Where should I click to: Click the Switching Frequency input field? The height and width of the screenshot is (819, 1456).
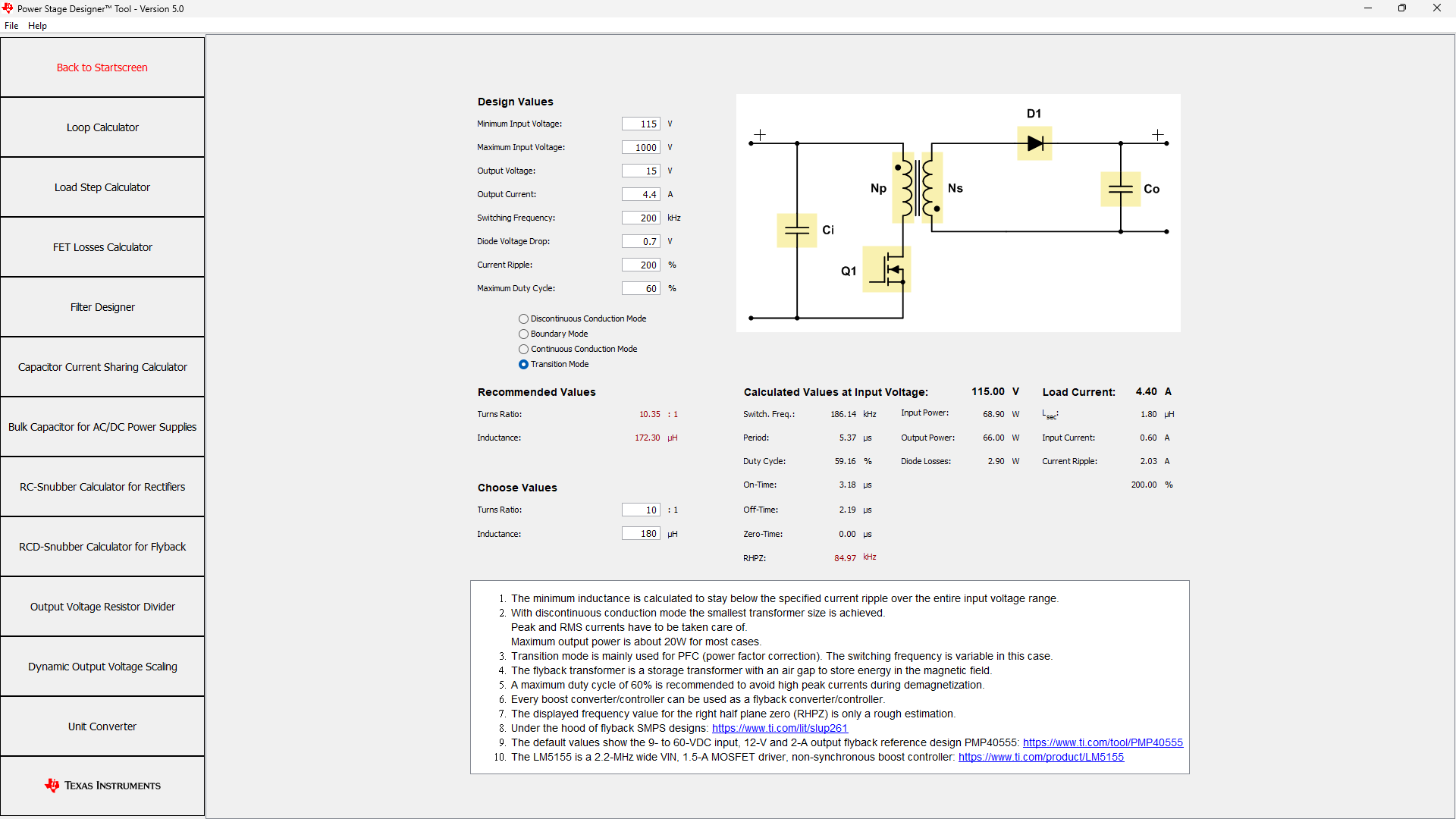pyautogui.click(x=641, y=218)
